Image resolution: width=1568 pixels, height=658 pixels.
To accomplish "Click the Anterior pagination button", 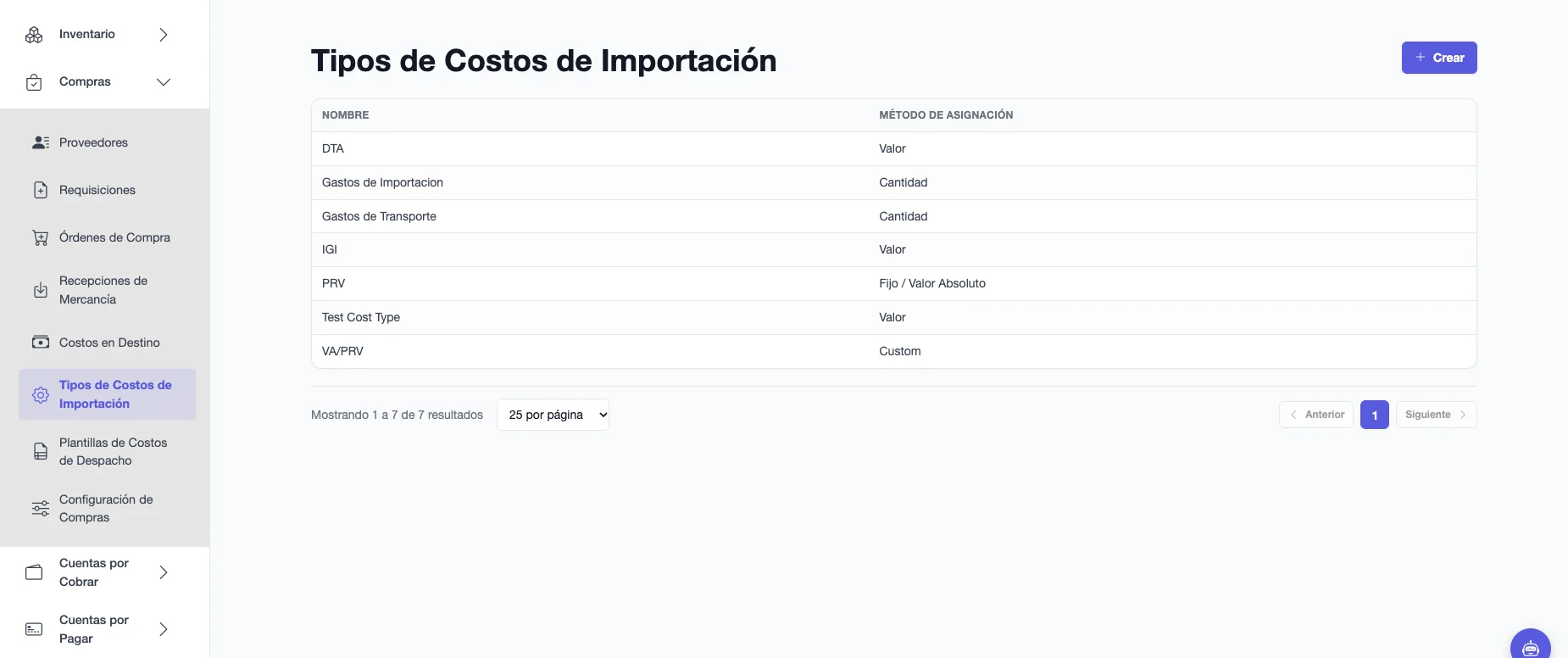I will [1316, 415].
